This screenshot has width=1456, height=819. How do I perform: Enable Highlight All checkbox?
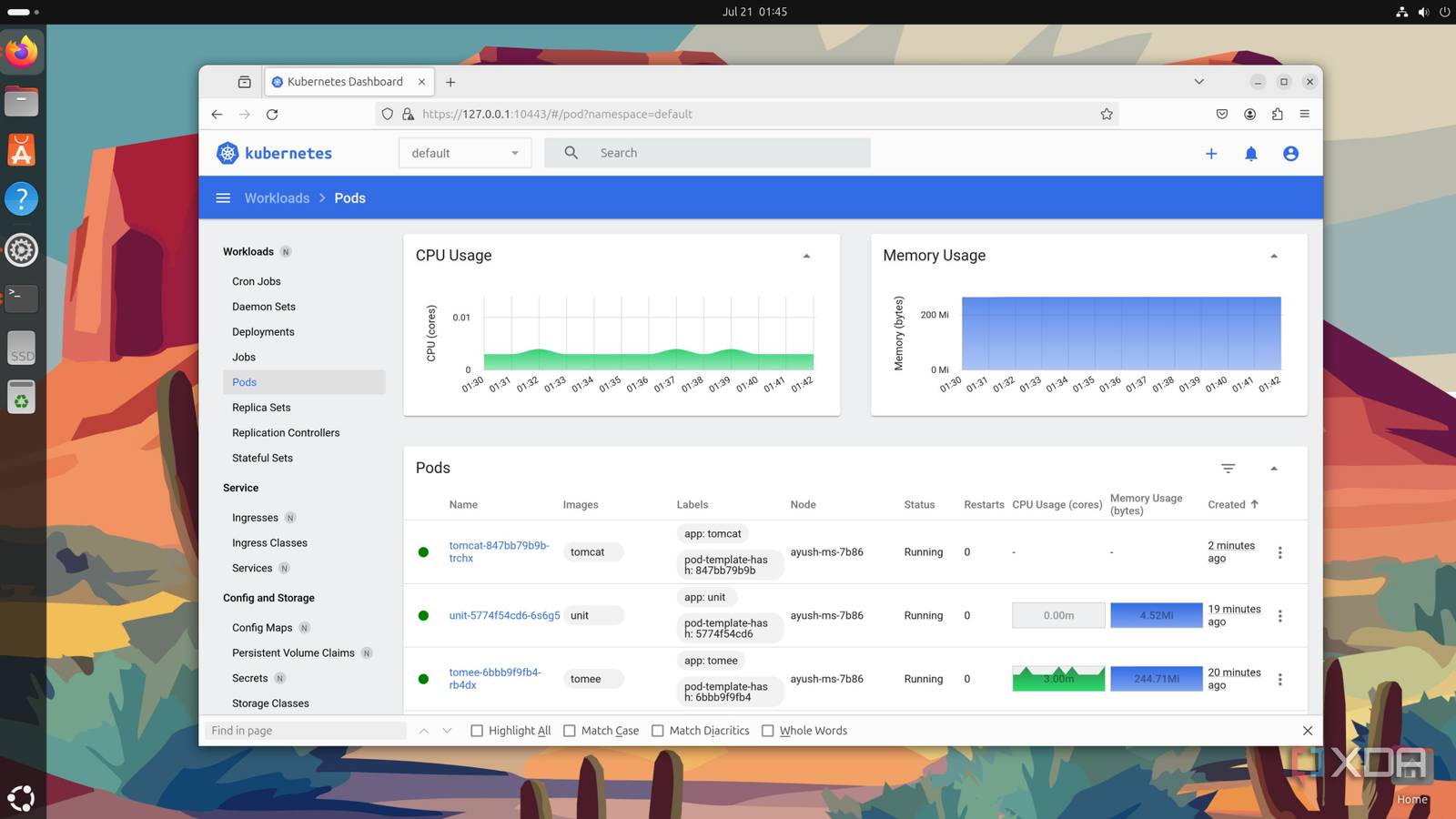477,731
